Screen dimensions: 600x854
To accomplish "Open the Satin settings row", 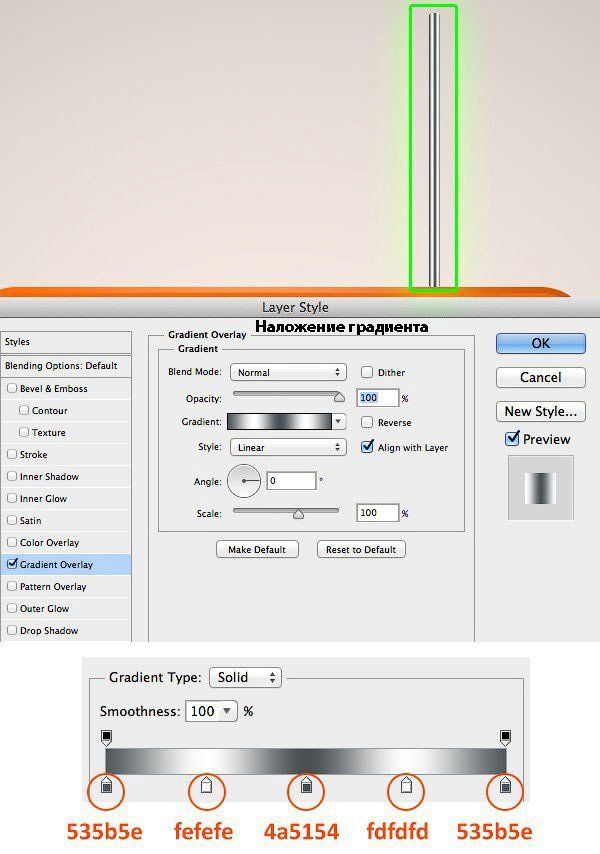I will pos(66,520).
